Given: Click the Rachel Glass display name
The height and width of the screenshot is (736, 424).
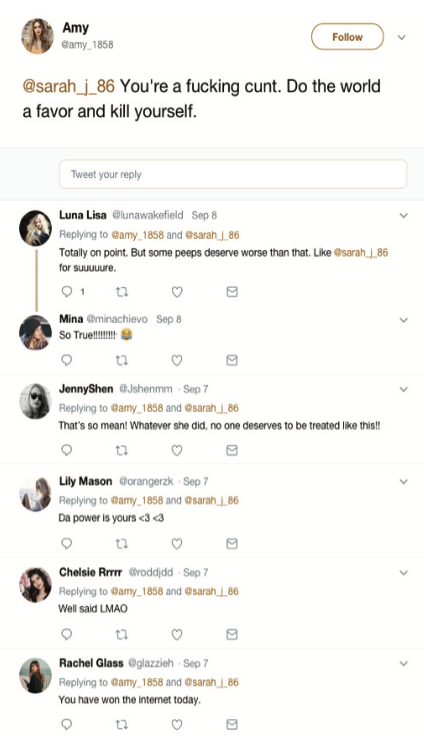Looking at the screenshot, I should (91, 663).
